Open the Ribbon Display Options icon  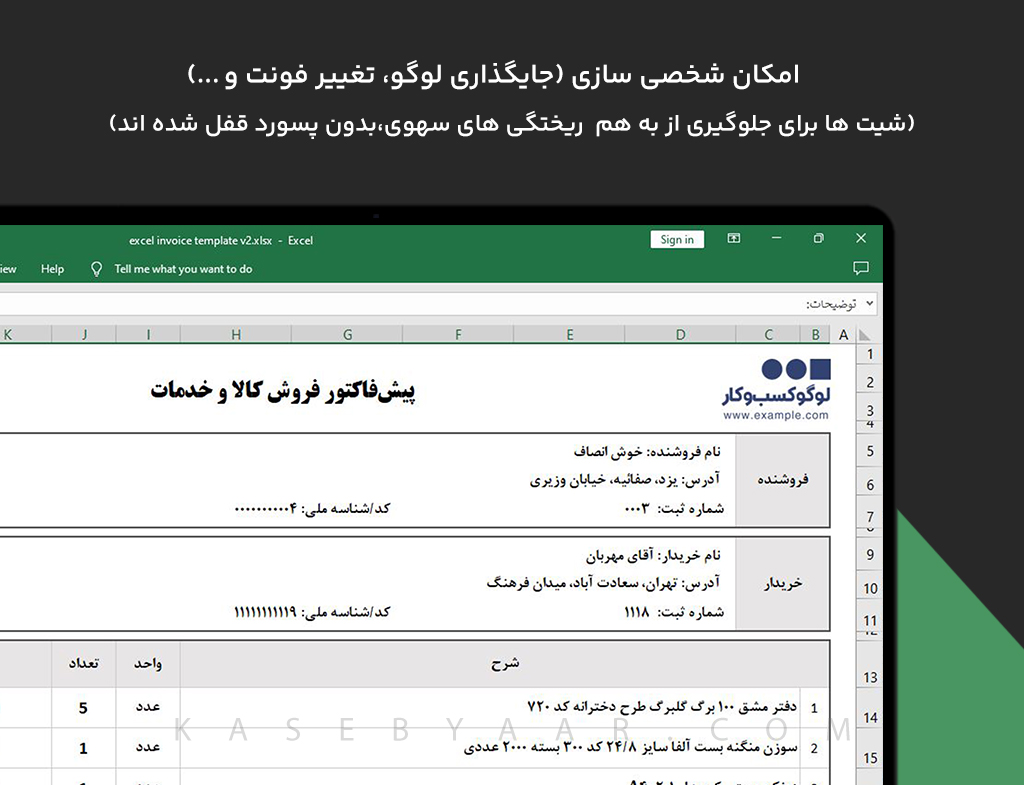point(734,238)
